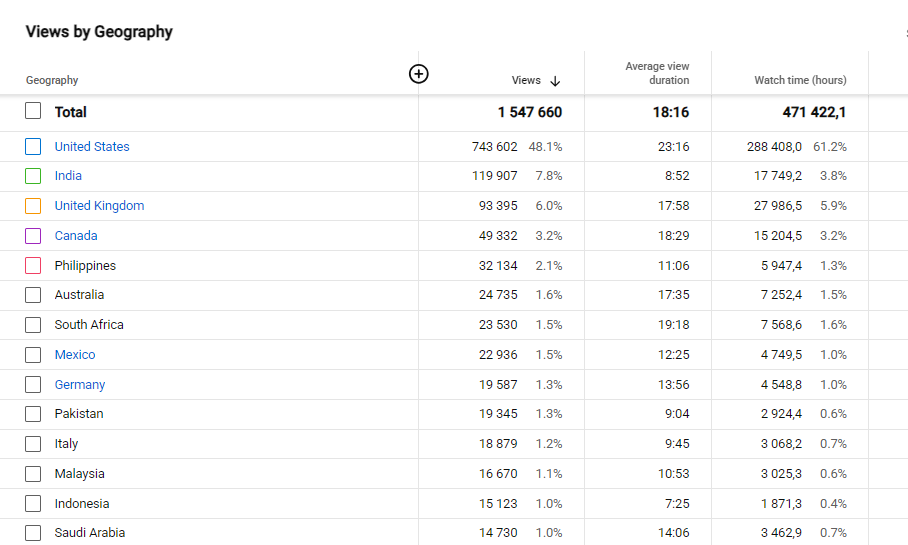The width and height of the screenshot is (908, 545).
Task: Click the Watch time (hours) header
Action: (800, 81)
